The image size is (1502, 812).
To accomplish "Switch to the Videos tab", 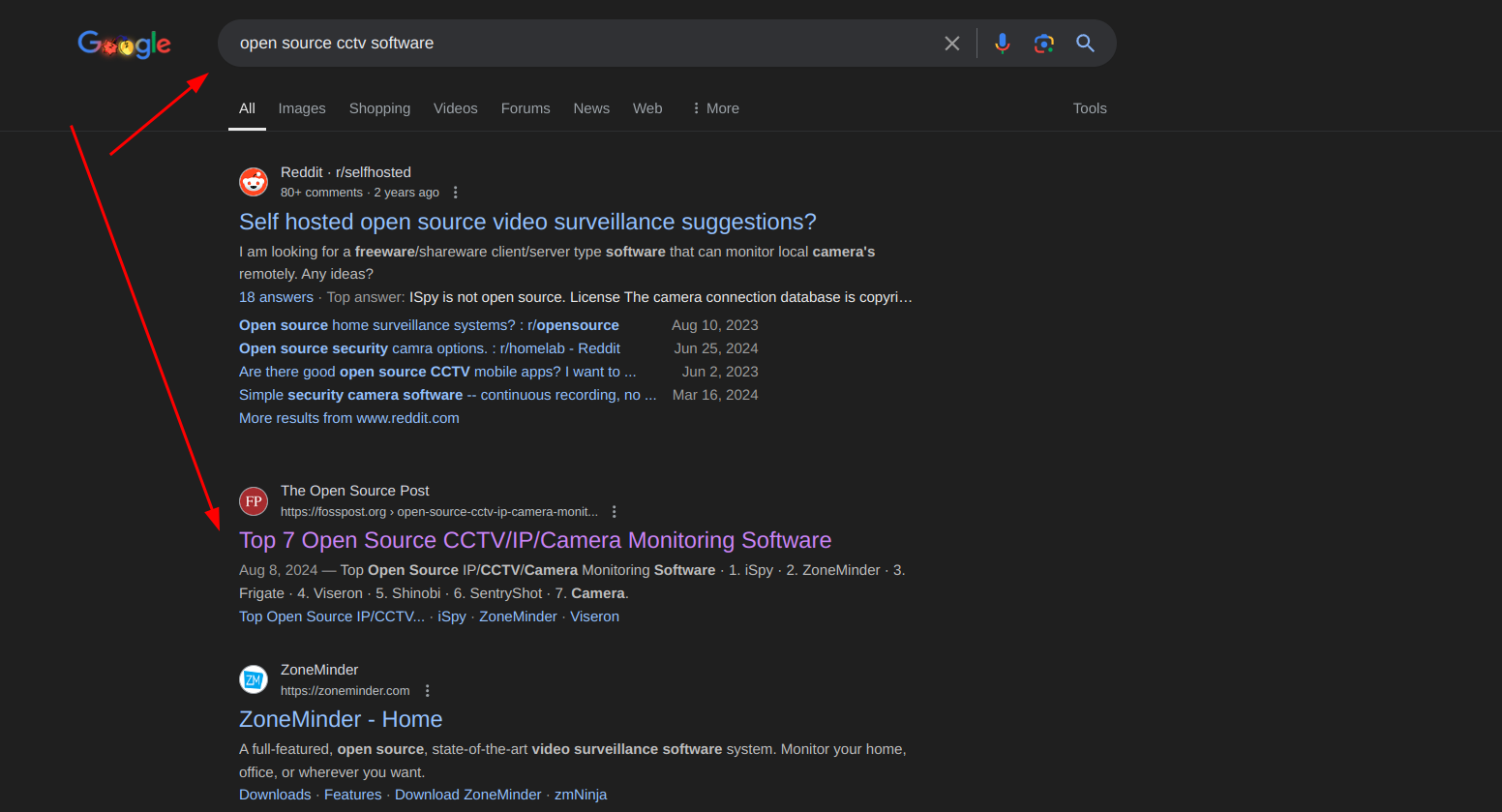I will point(455,108).
